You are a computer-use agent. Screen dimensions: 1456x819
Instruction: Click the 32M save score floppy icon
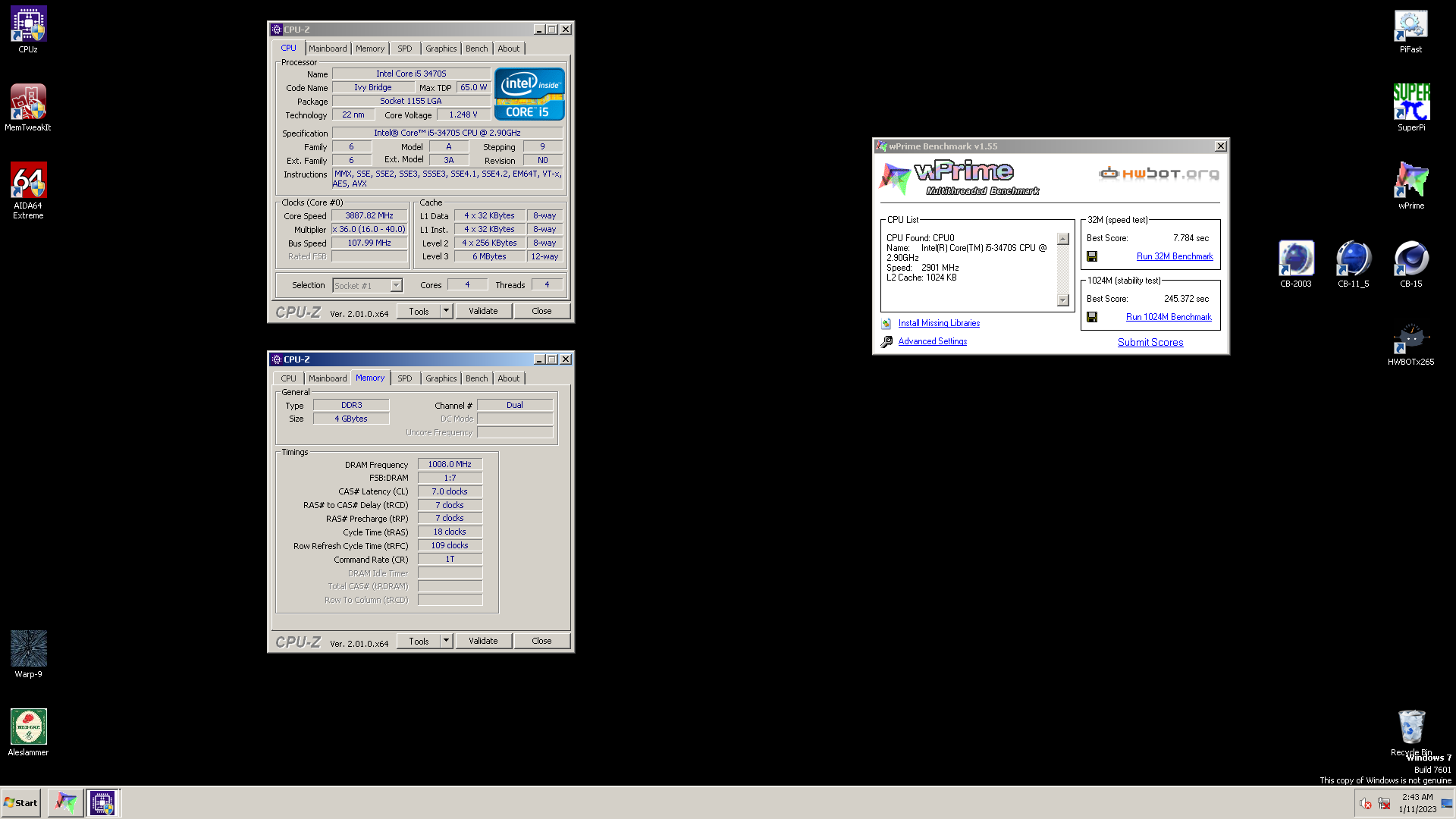click(x=1092, y=256)
